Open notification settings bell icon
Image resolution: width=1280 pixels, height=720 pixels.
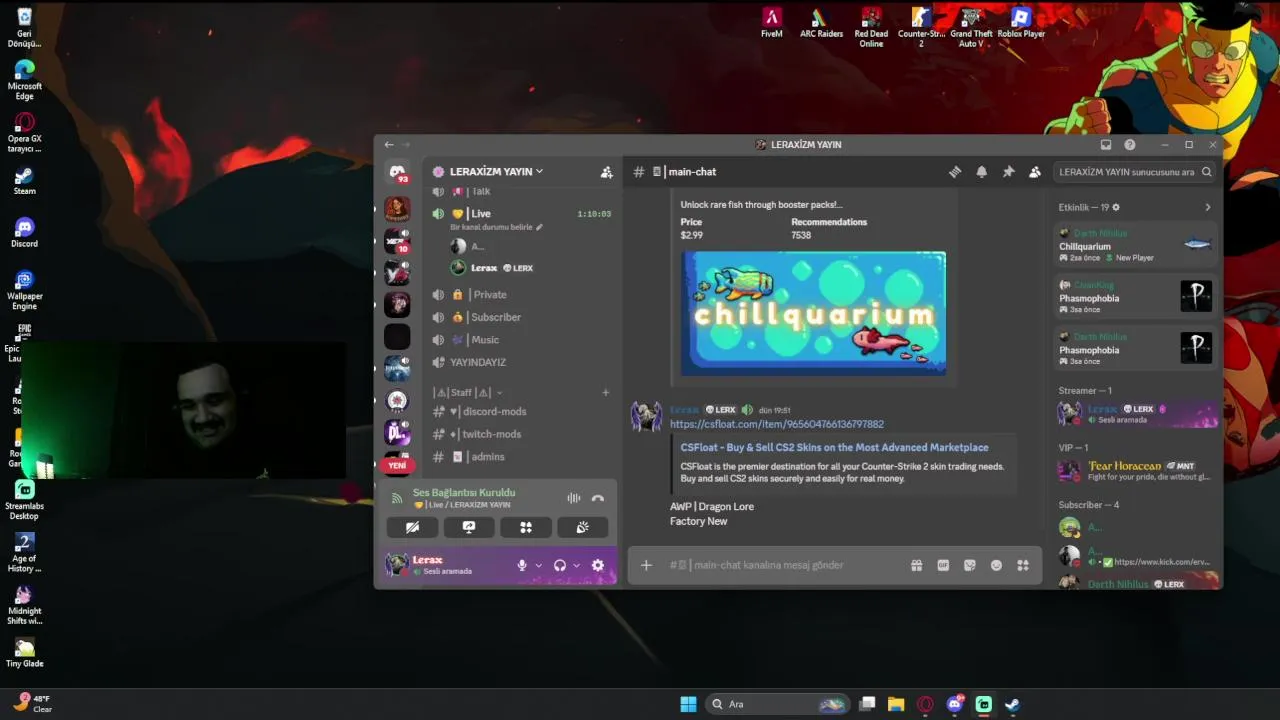(982, 172)
